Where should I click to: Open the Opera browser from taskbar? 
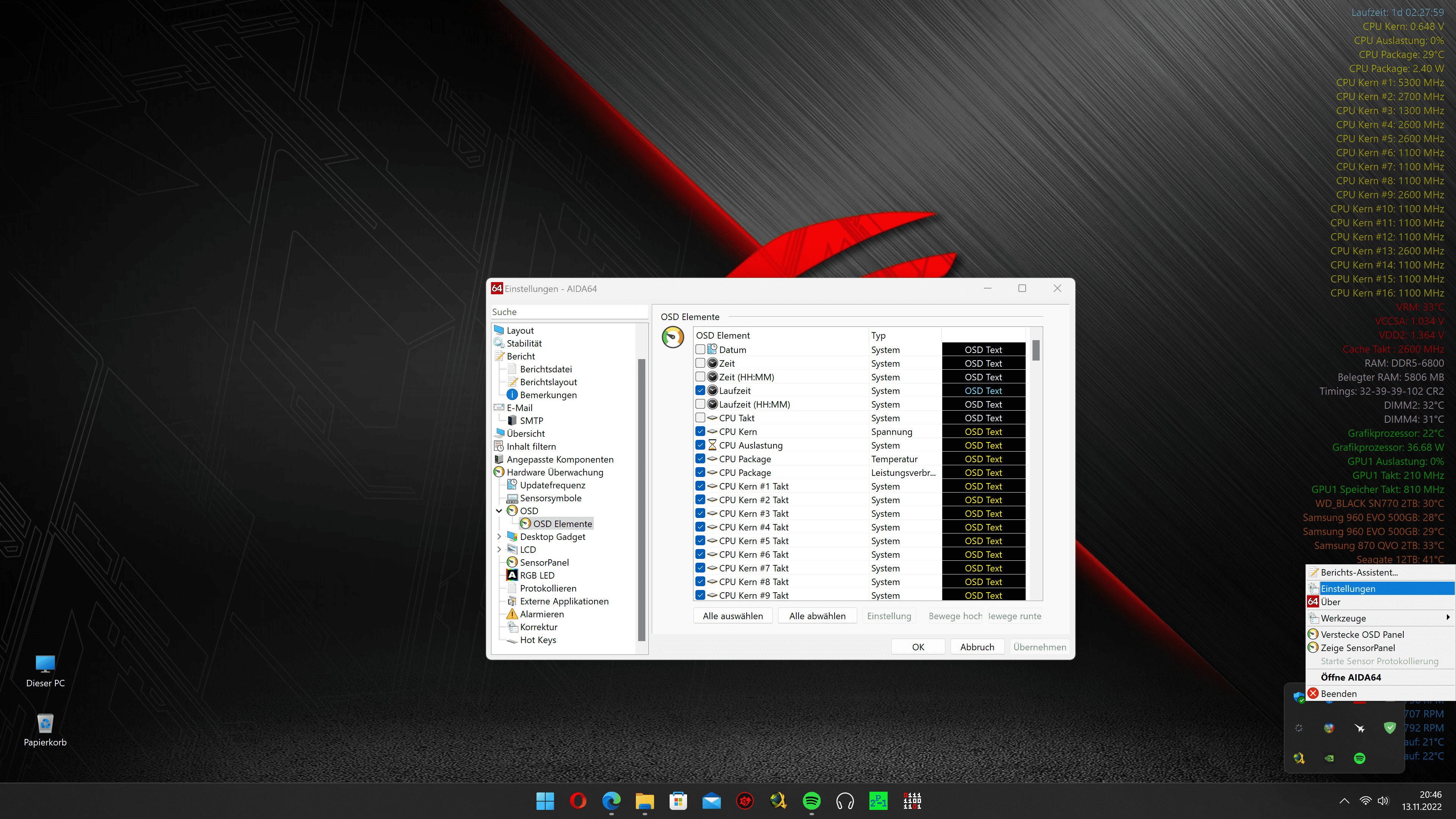577,800
